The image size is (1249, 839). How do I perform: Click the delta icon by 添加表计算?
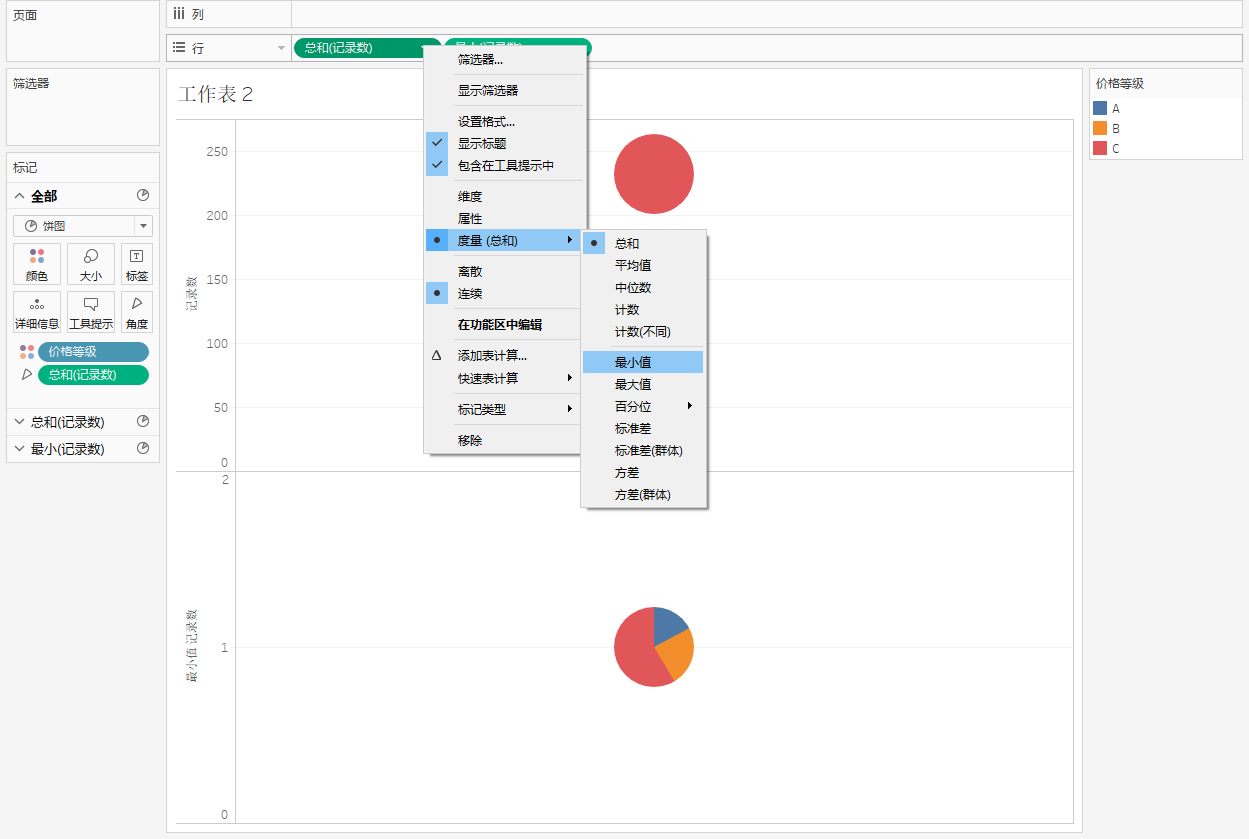[436, 355]
